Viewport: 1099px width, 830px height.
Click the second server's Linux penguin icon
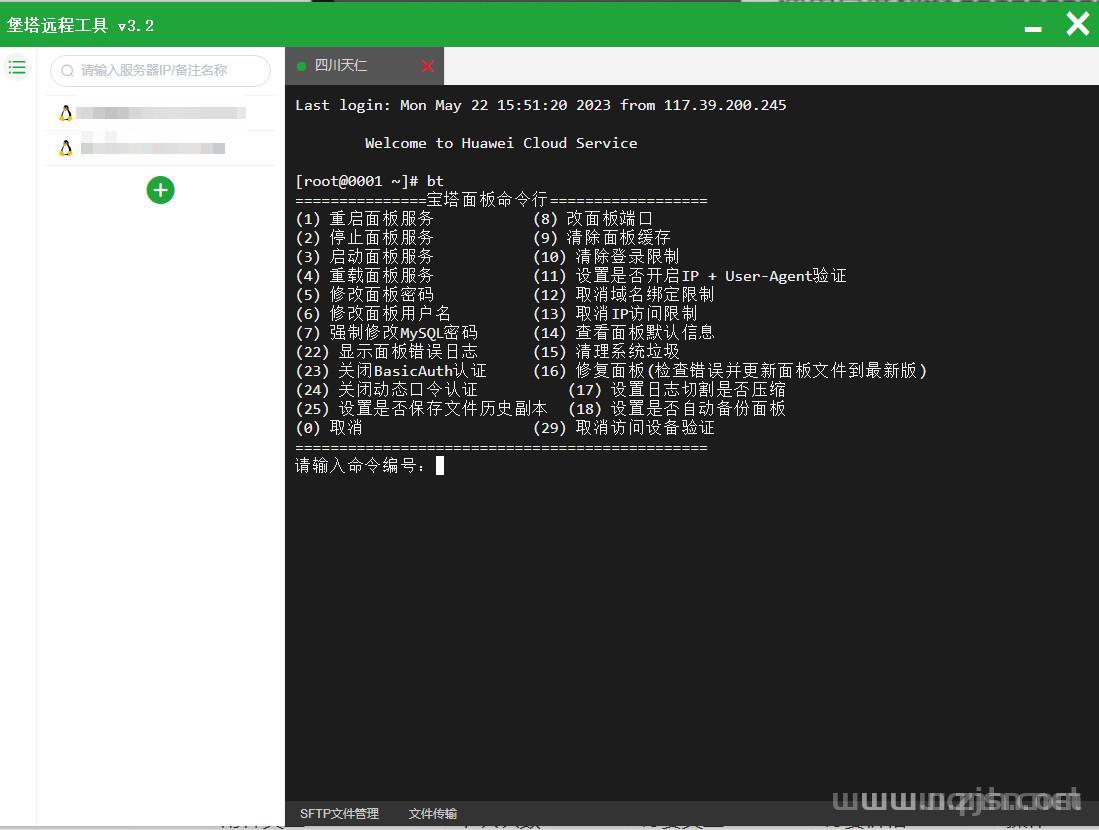pos(66,148)
